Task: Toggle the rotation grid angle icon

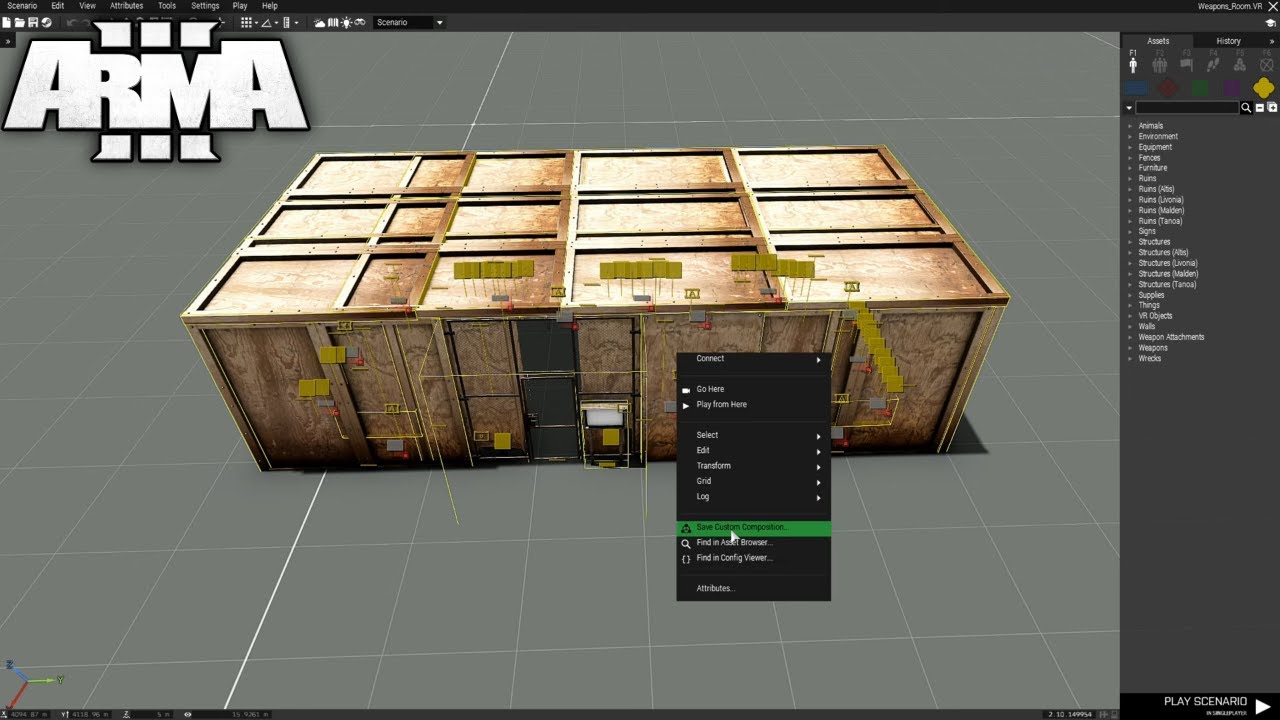Action: 267,23
